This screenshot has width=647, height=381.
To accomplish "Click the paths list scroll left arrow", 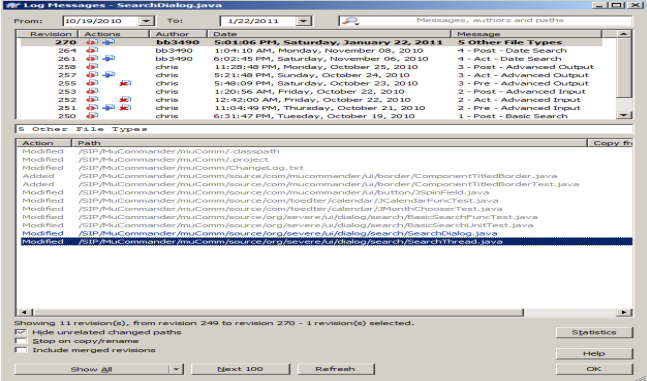I will tap(24, 312).
